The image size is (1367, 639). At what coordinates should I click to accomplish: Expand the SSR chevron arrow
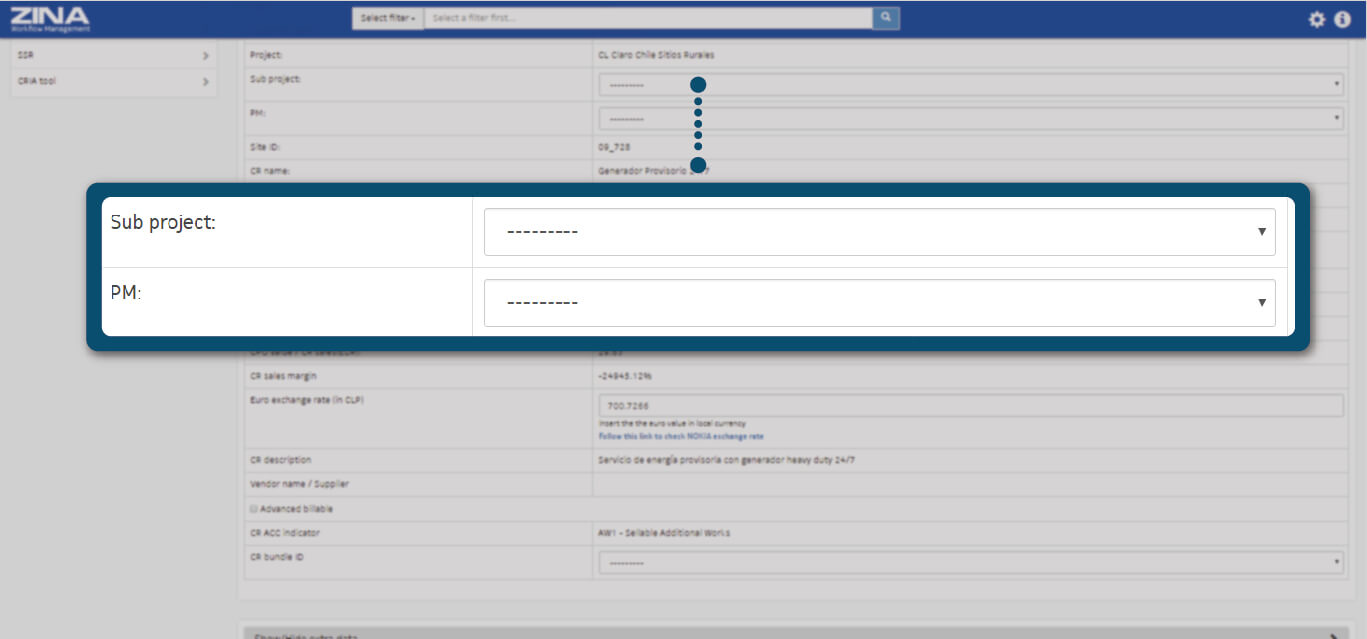coord(205,56)
